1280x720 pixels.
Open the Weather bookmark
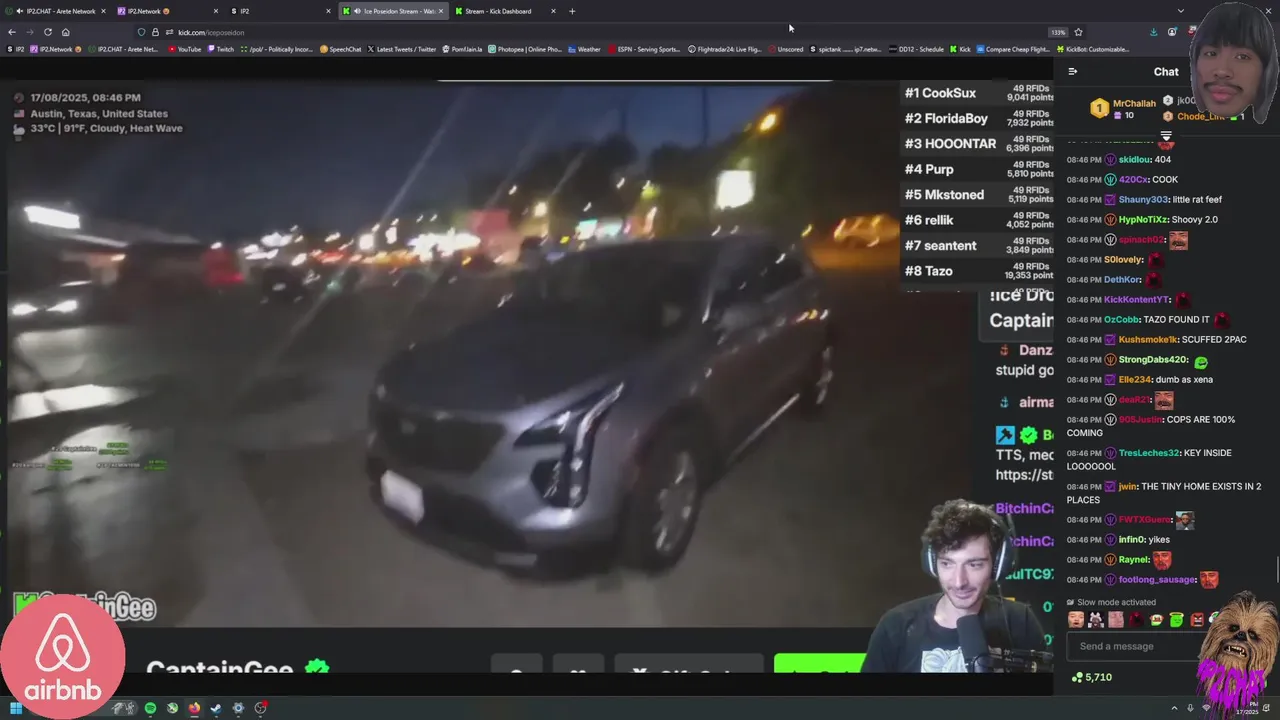pyautogui.click(x=585, y=49)
